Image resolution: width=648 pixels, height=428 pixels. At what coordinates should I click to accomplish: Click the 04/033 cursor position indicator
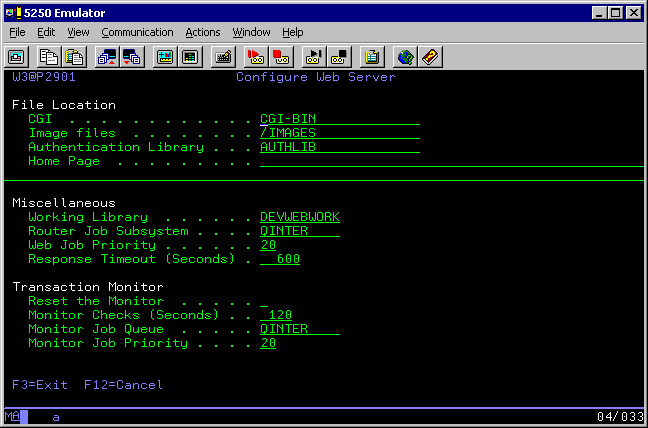[x=620, y=416]
